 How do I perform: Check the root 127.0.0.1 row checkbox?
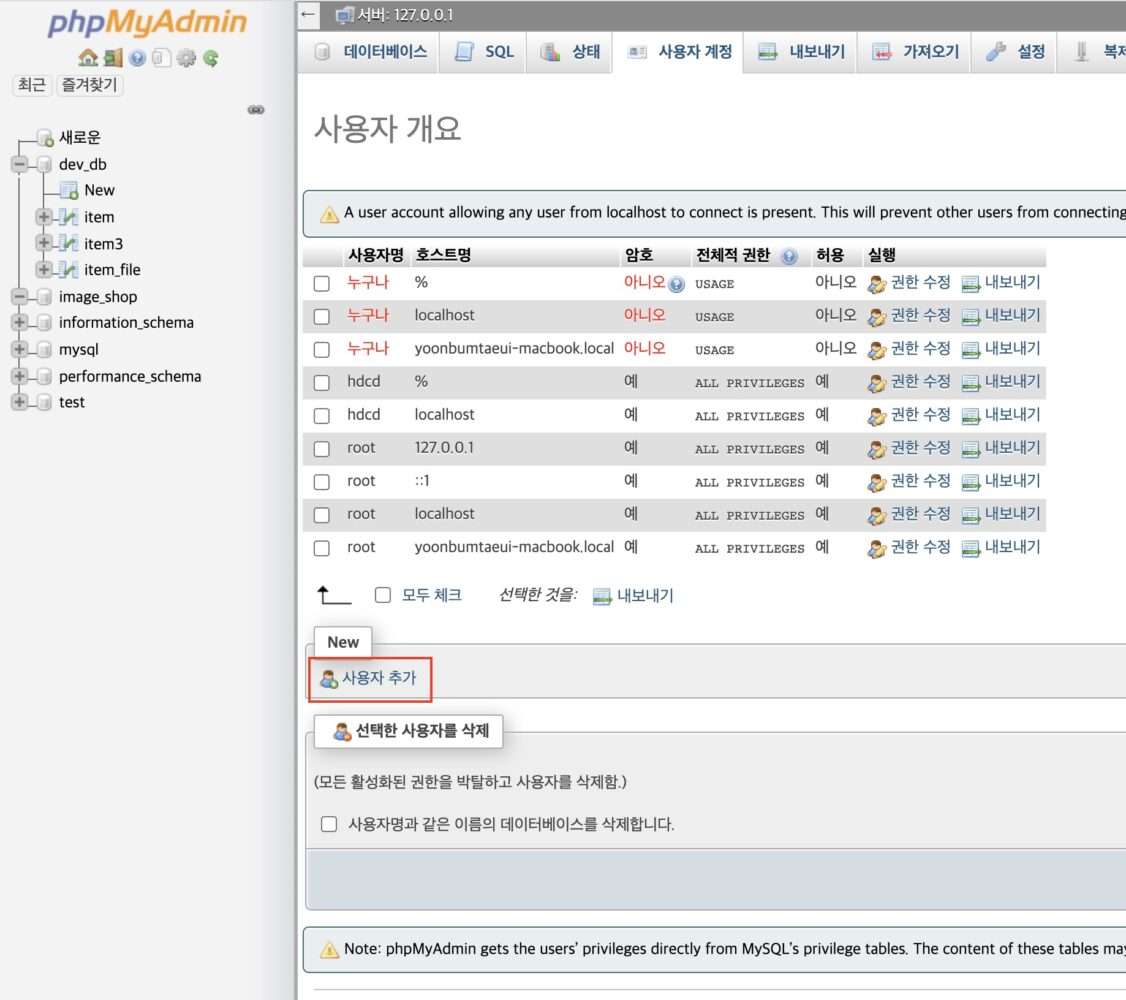pos(321,449)
